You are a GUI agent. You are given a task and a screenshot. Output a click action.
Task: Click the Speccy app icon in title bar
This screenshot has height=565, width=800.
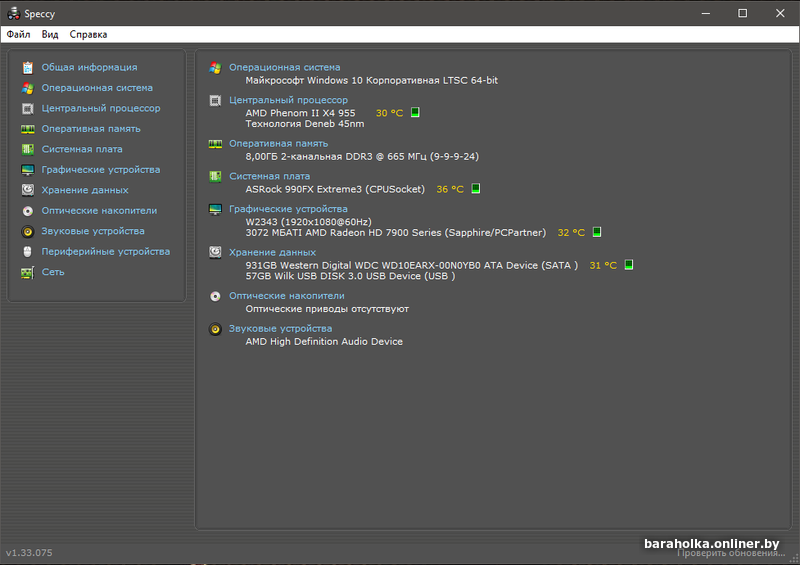pyautogui.click(x=13, y=13)
